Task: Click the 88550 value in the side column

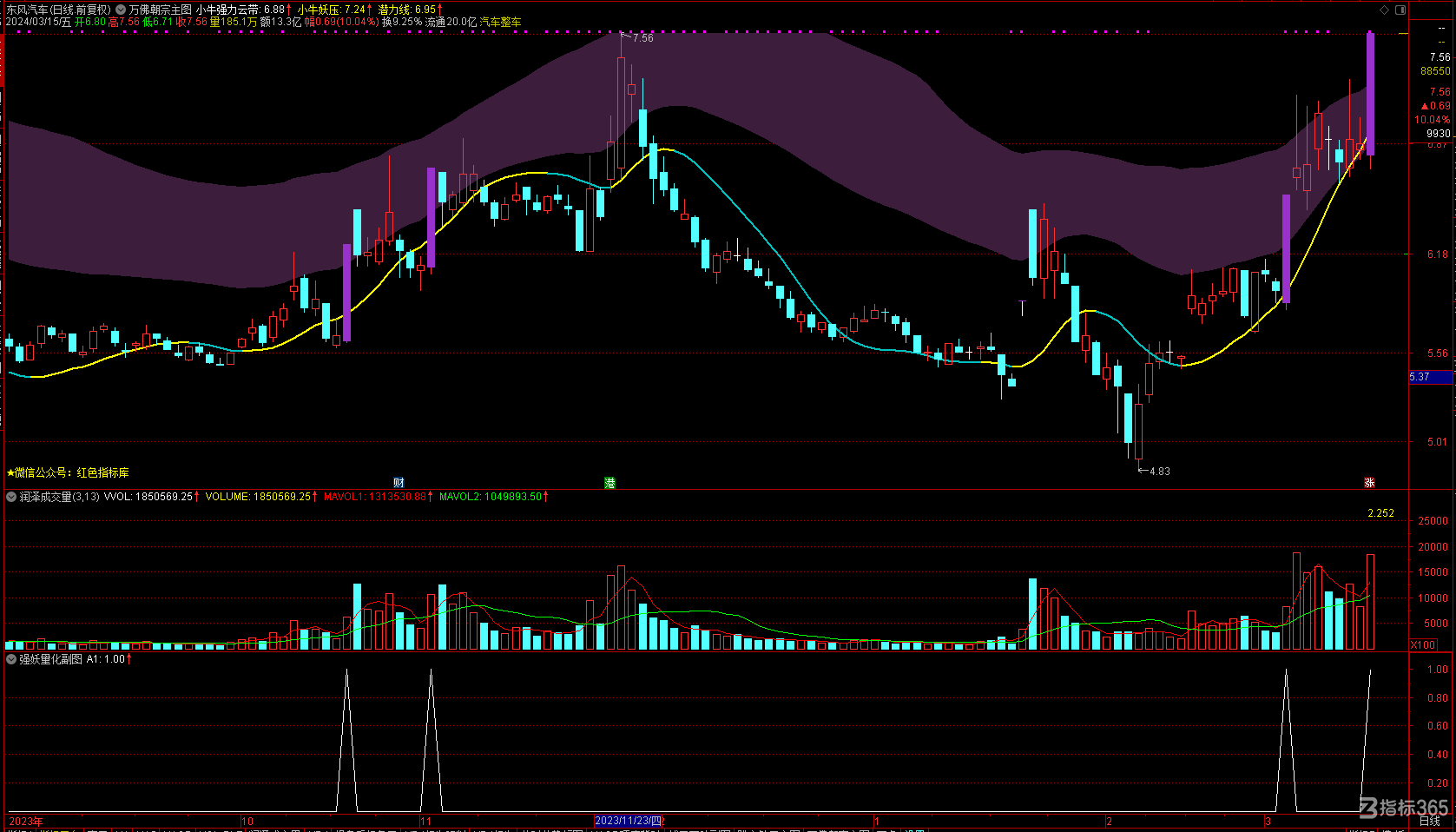Action: (x=1435, y=71)
